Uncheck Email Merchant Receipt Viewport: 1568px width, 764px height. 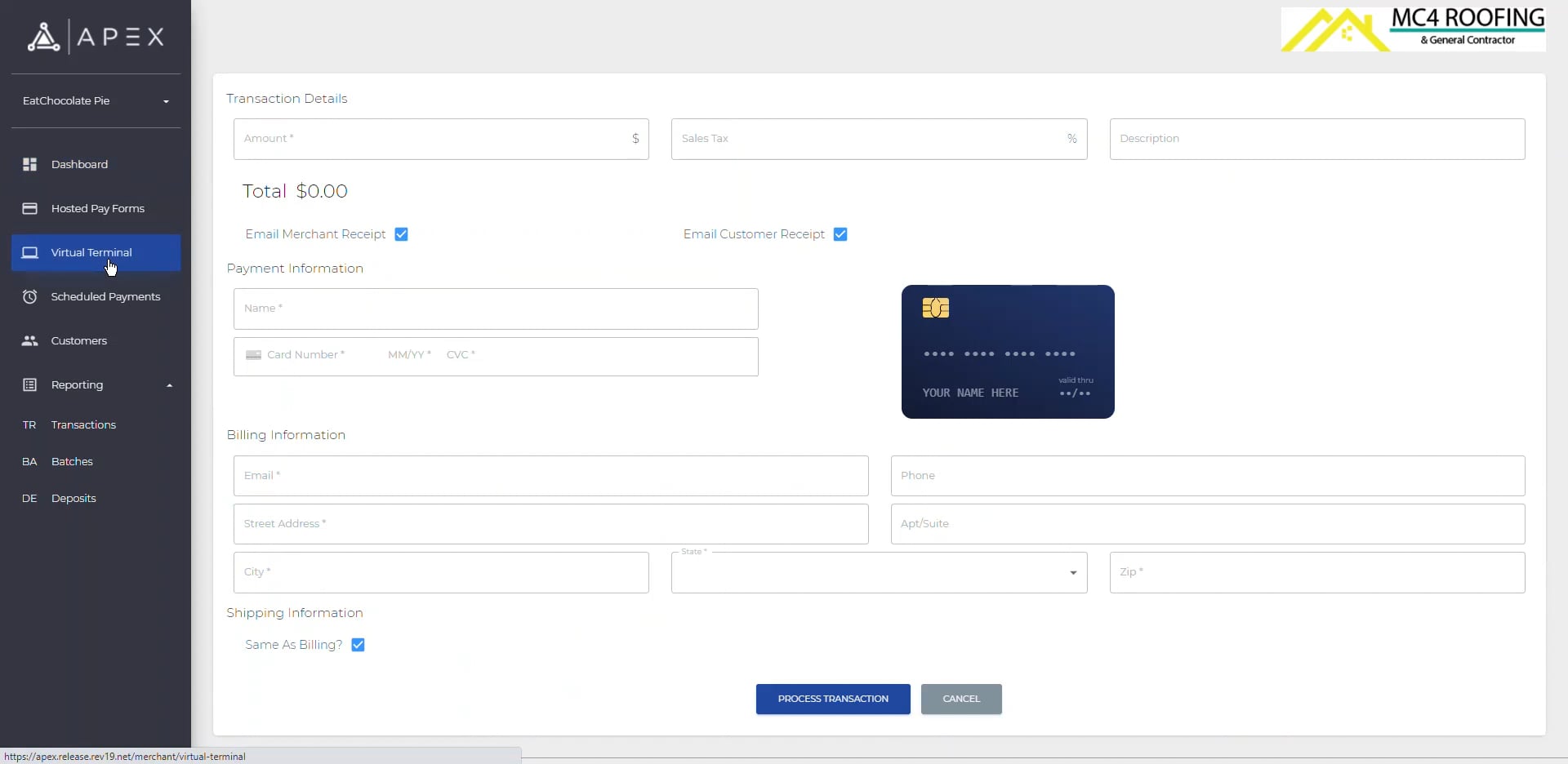pos(401,234)
